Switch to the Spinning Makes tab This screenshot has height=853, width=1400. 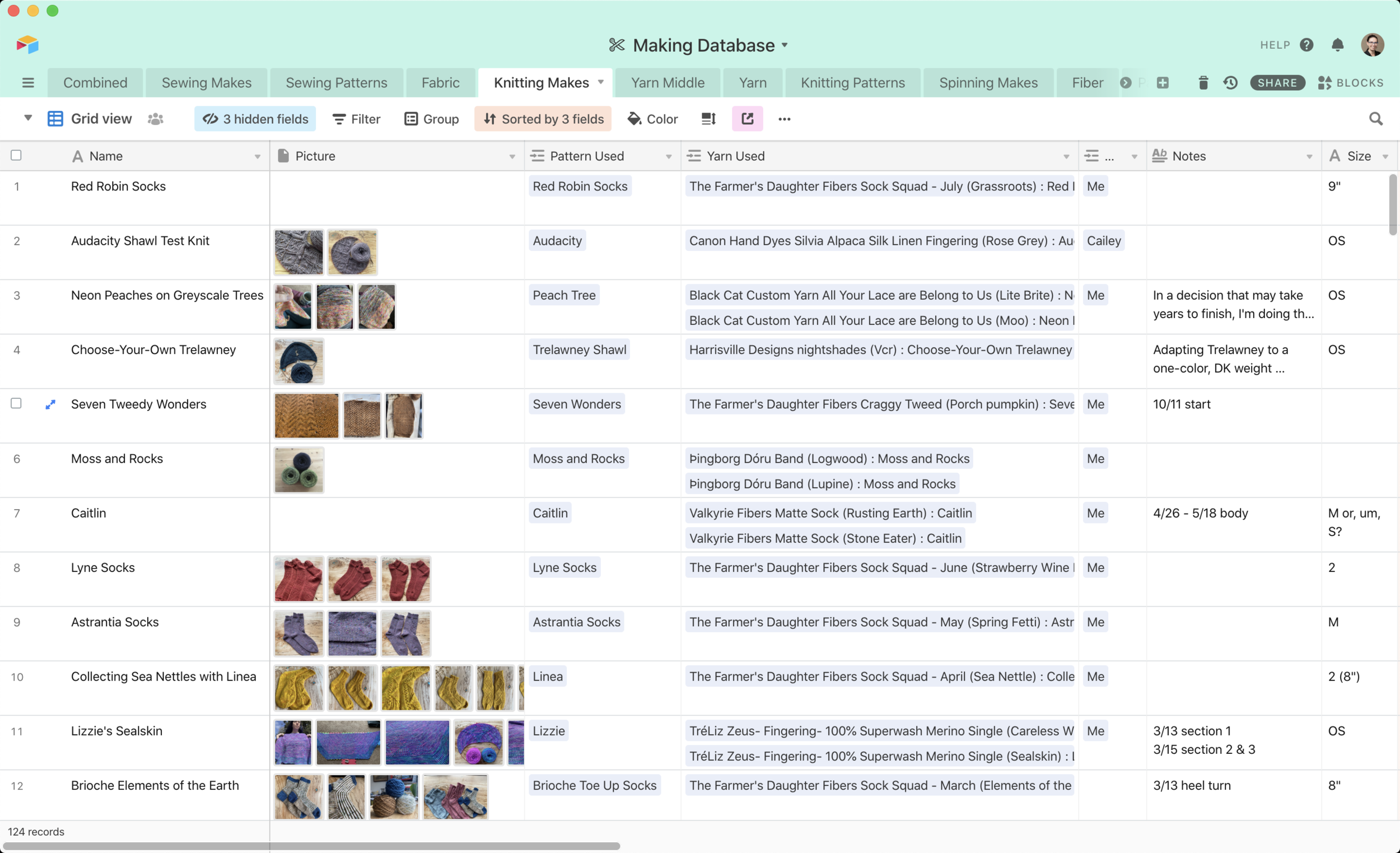click(x=988, y=83)
